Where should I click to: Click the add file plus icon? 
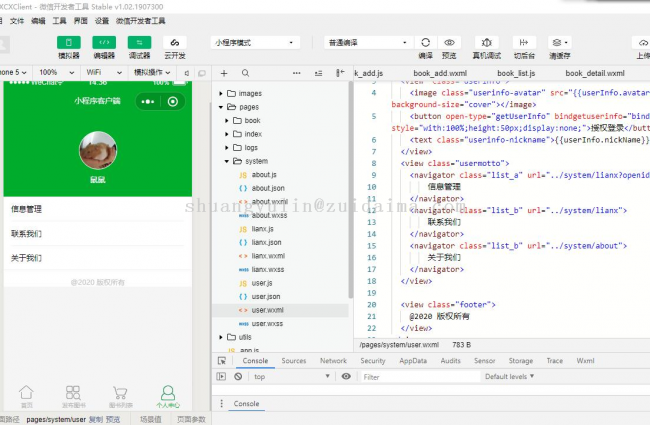(222, 73)
